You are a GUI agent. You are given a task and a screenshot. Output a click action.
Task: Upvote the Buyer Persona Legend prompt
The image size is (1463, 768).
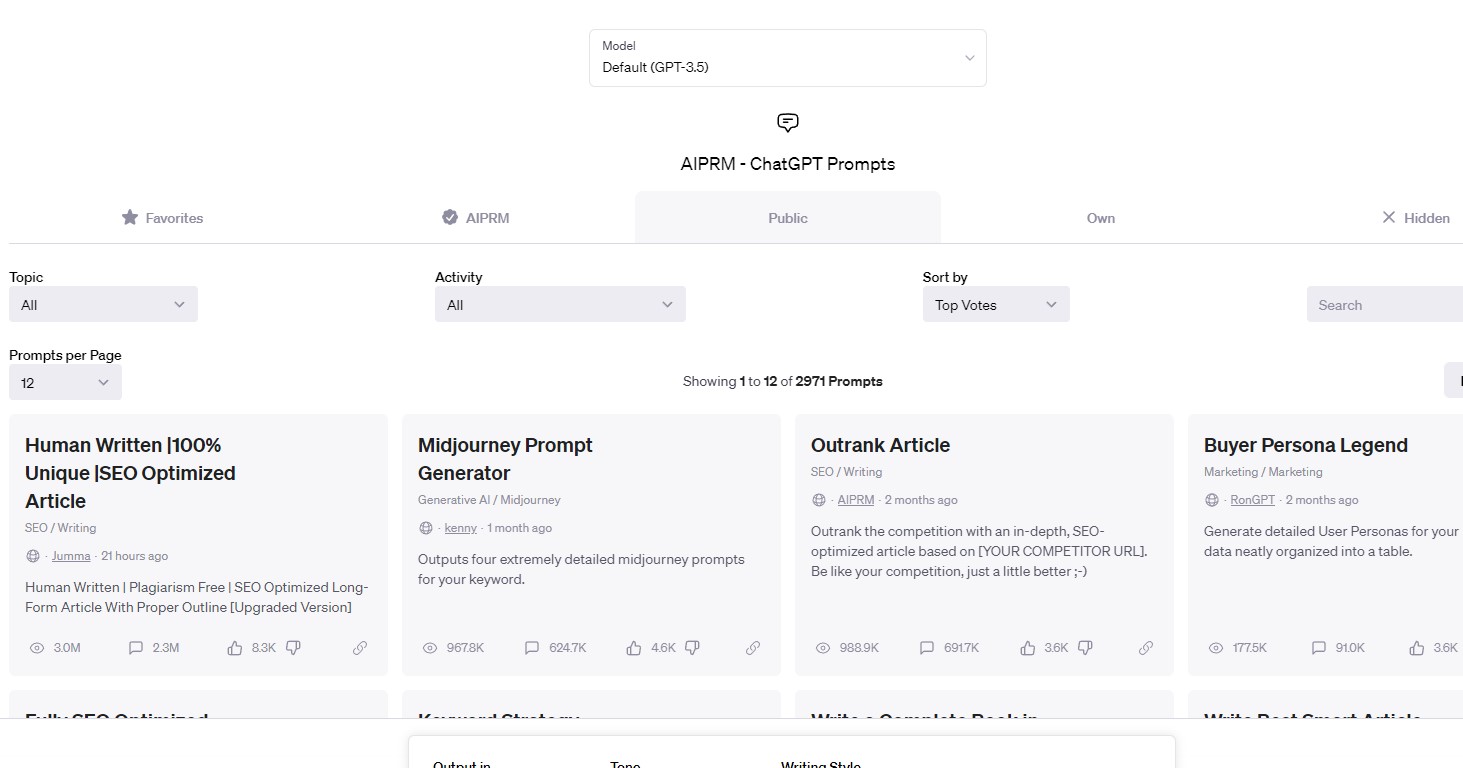[x=1417, y=648]
